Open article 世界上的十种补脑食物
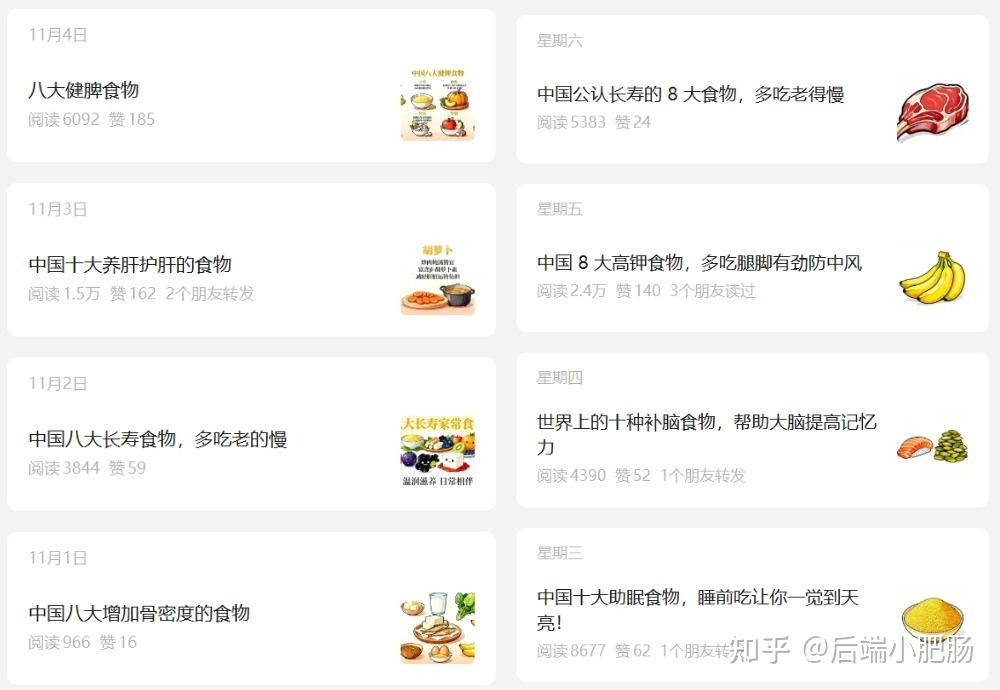Image resolution: width=1000 pixels, height=690 pixels. tap(707, 434)
